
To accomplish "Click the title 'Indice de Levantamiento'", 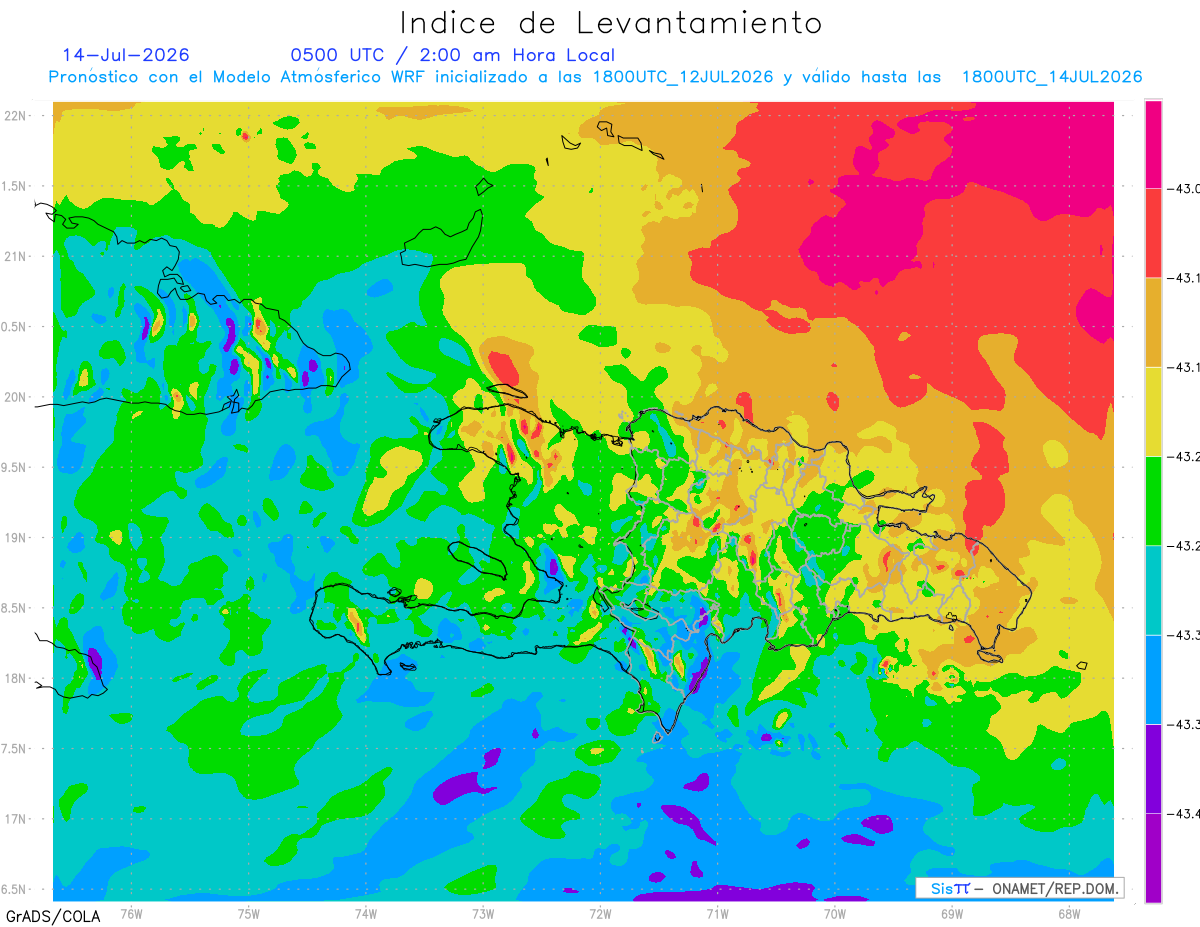I will [610, 22].
